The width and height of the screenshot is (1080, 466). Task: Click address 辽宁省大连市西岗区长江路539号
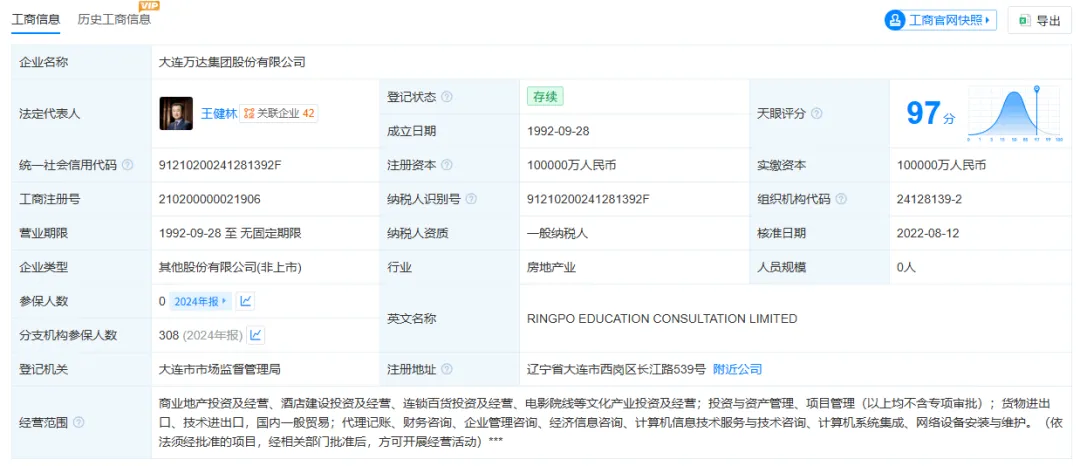616,370
